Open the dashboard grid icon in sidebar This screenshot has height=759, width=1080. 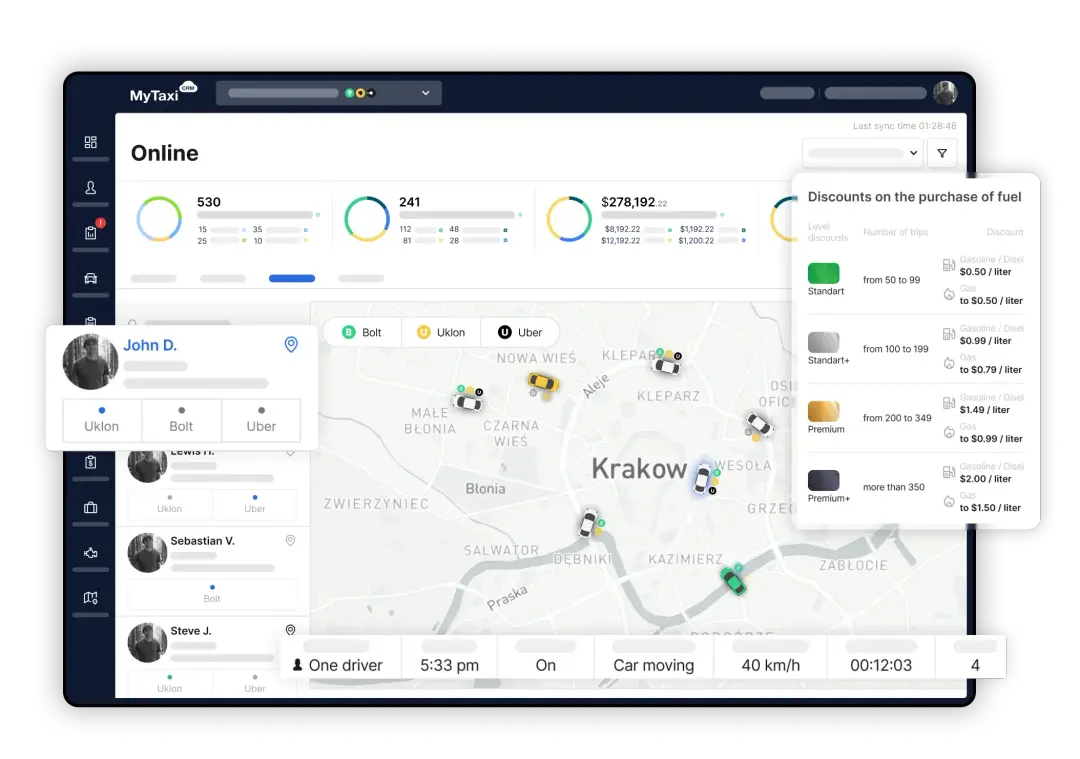tap(90, 143)
